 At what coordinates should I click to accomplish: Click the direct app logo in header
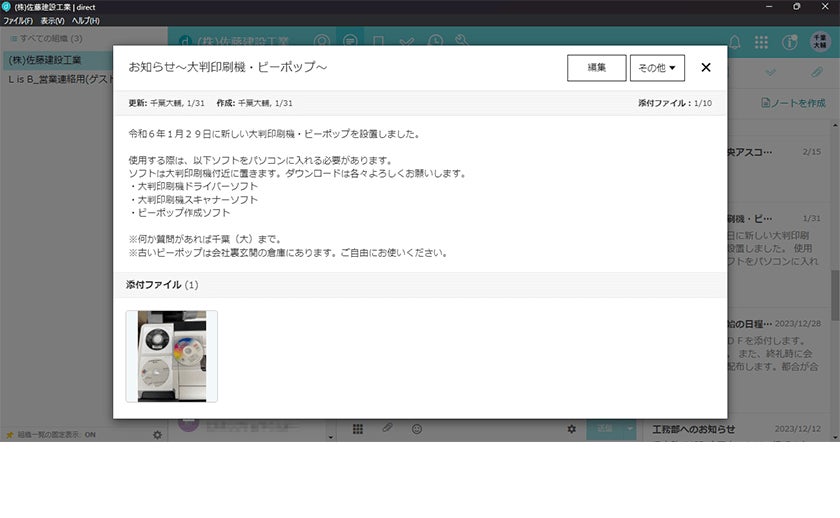coord(185,41)
